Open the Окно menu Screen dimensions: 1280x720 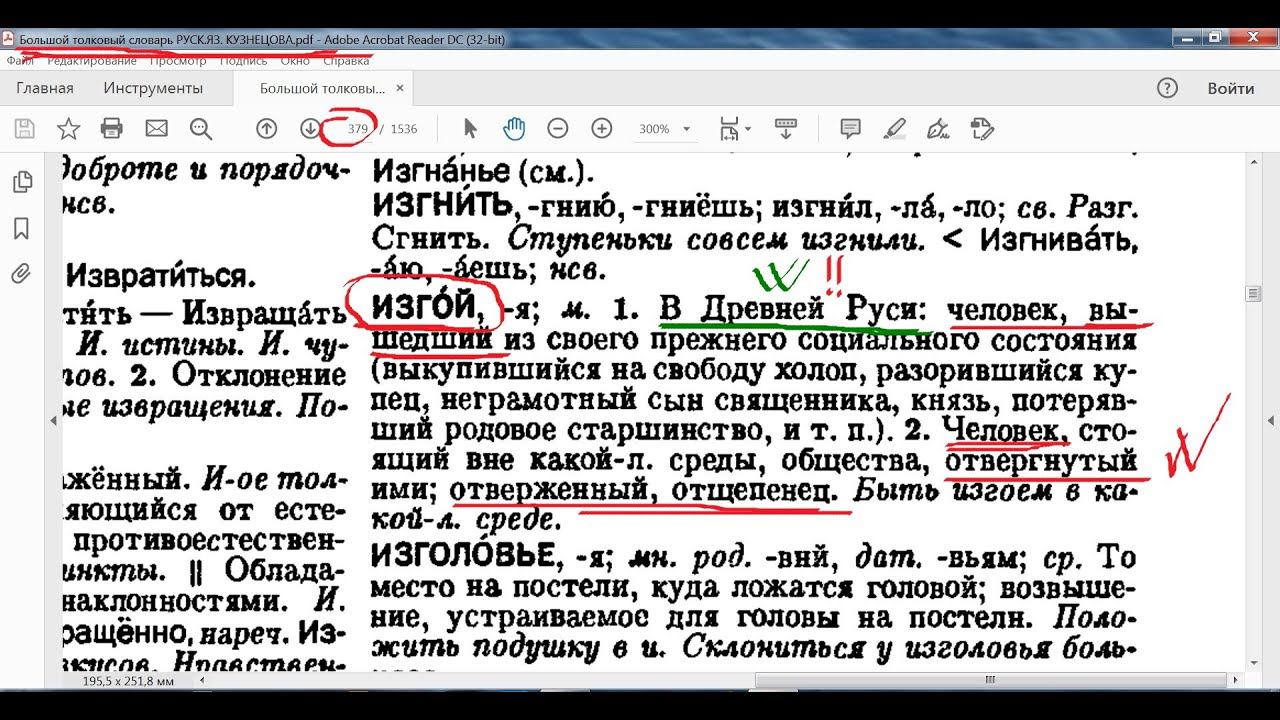[295, 61]
